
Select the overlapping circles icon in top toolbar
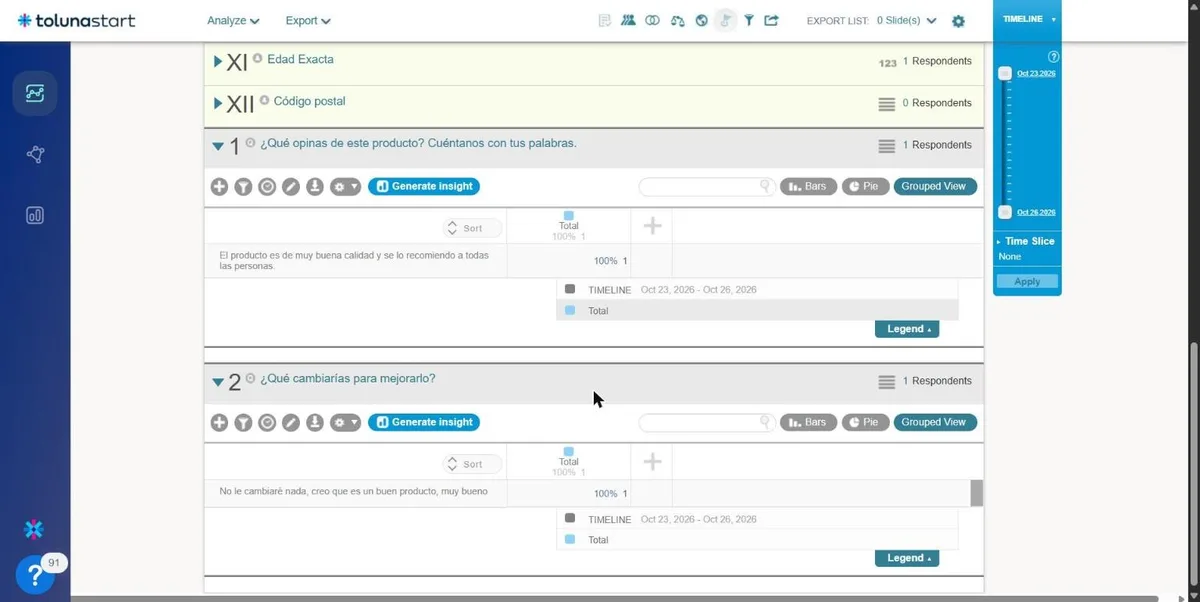pyautogui.click(x=652, y=20)
